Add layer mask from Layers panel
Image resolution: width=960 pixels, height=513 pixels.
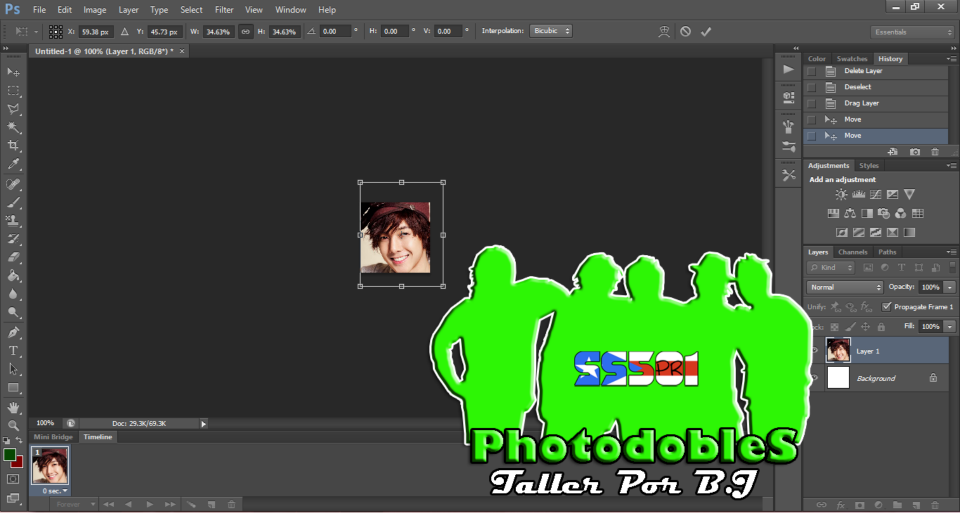click(860, 505)
